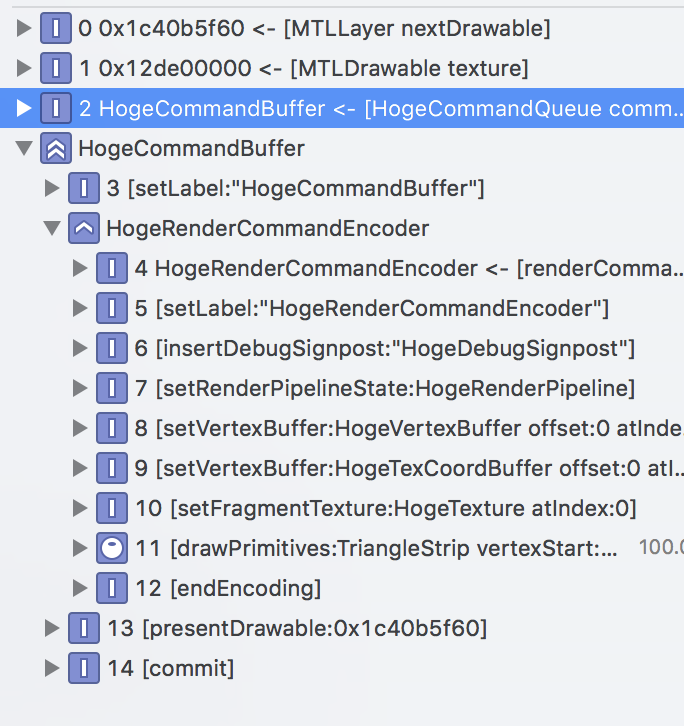Viewport: 684px width, 726px height.
Task: Collapse the HogeRenderCommandEncoder group
Action: click(52, 229)
